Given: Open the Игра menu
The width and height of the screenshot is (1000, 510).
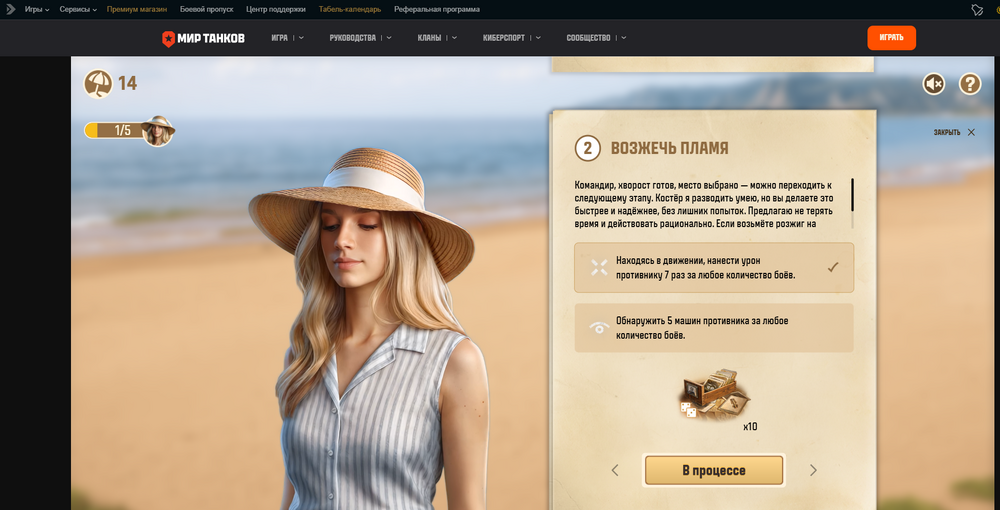Looking at the screenshot, I should tap(279, 38).
